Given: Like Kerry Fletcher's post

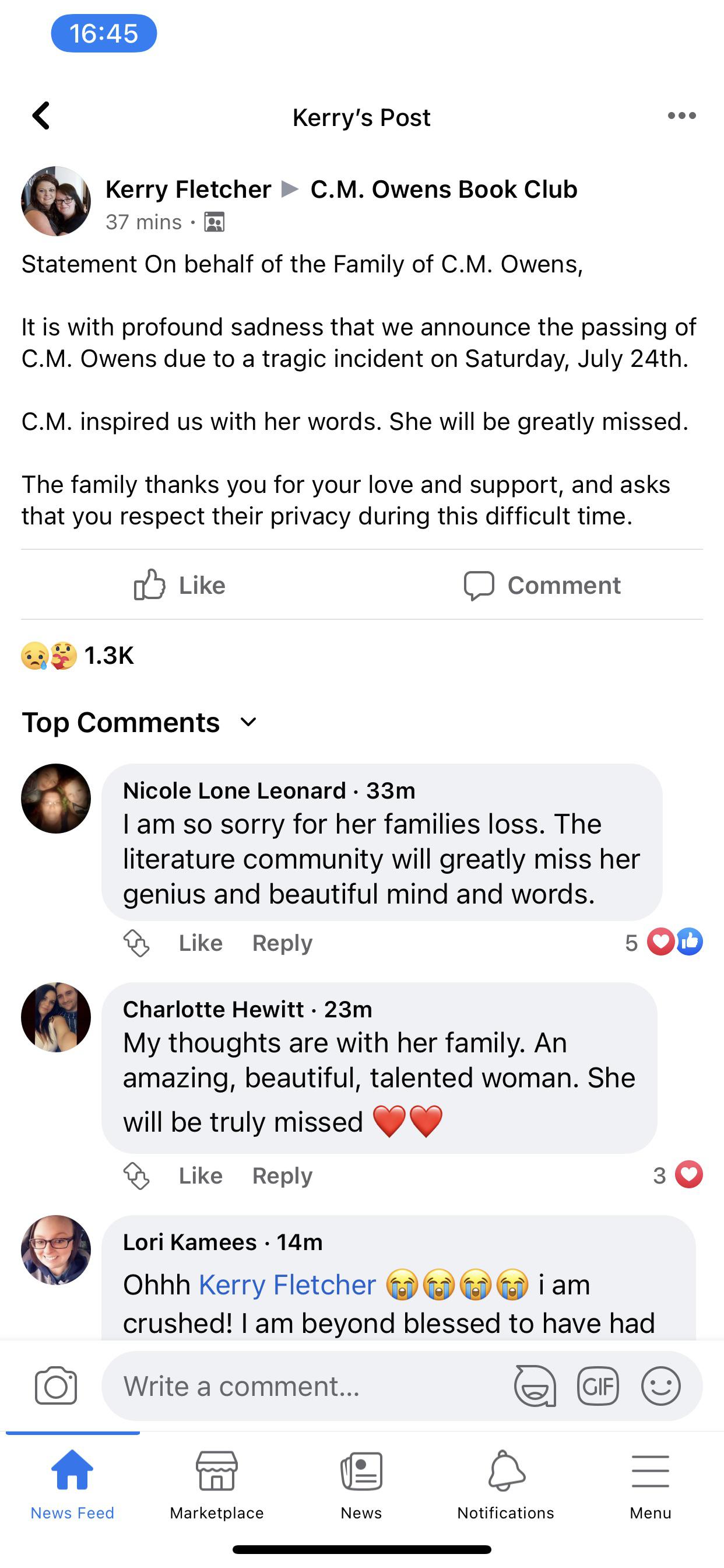Looking at the screenshot, I should pos(181,585).
